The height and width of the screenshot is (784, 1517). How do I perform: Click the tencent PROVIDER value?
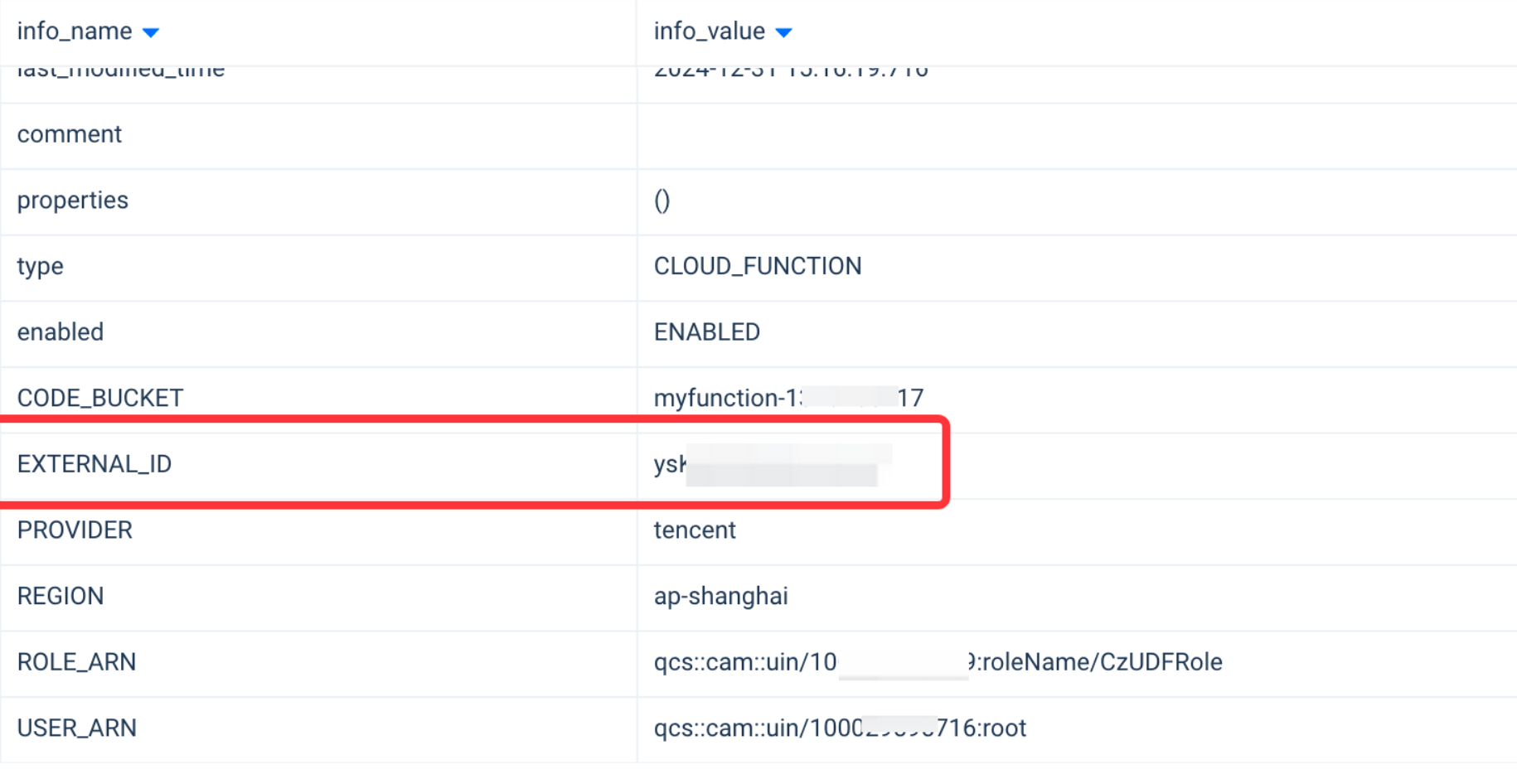[695, 530]
